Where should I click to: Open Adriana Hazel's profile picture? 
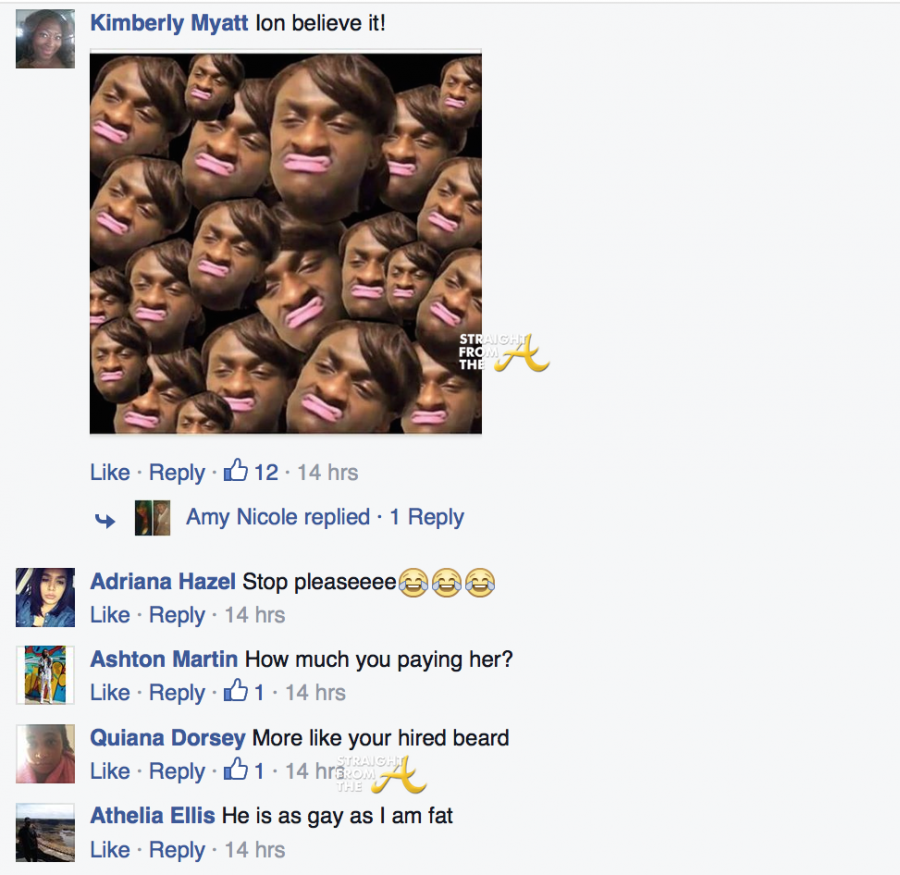tap(45, 597)
